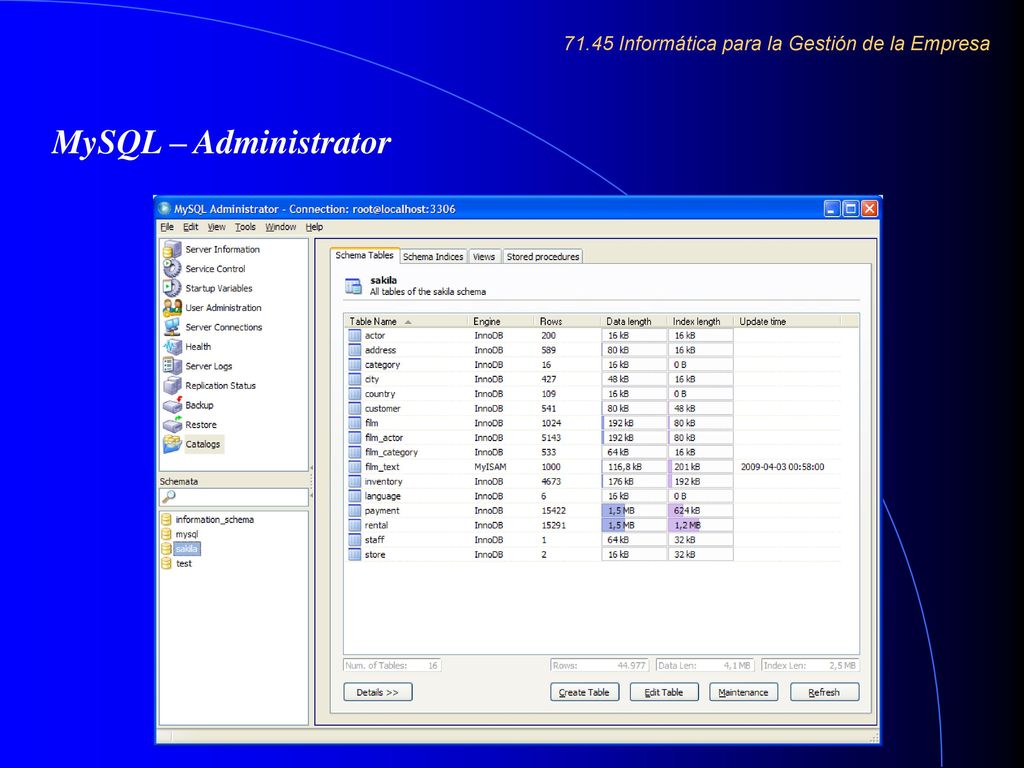1024x768 pixels.
Task: Click the Maintenance button
Action: tap(743, 692)
